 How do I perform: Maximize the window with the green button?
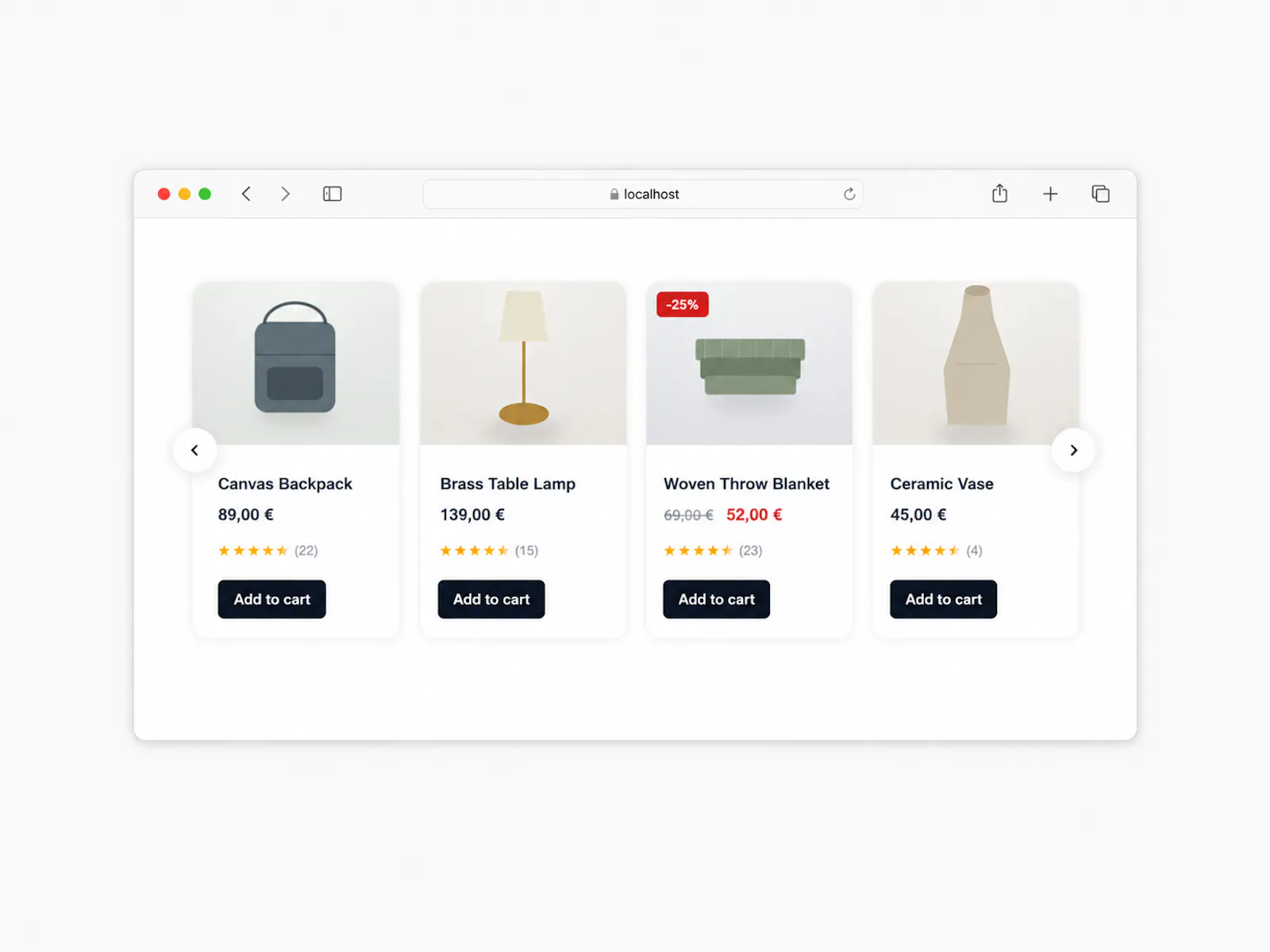[205, 194]
